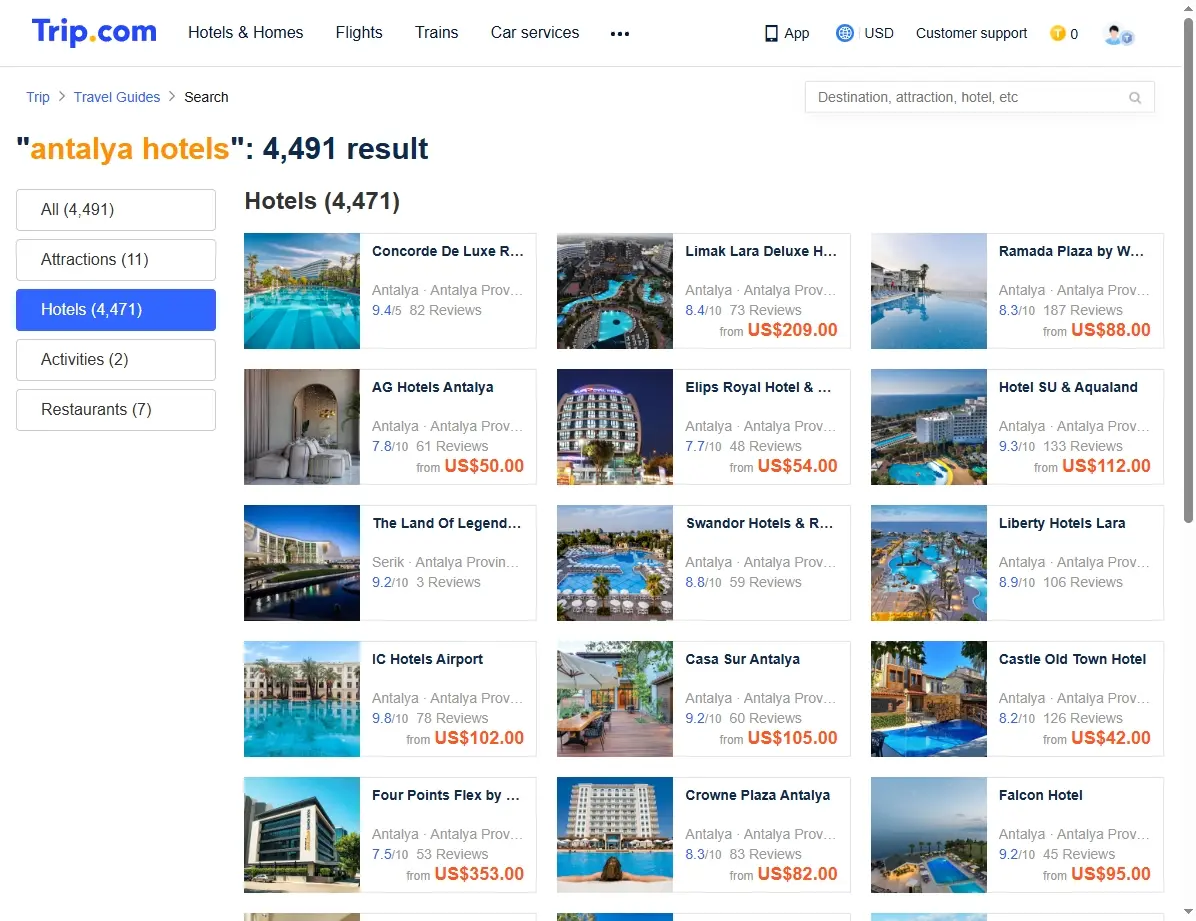Click the globe language icon
Screen dimensions: 1196x921
pos(844,33)
